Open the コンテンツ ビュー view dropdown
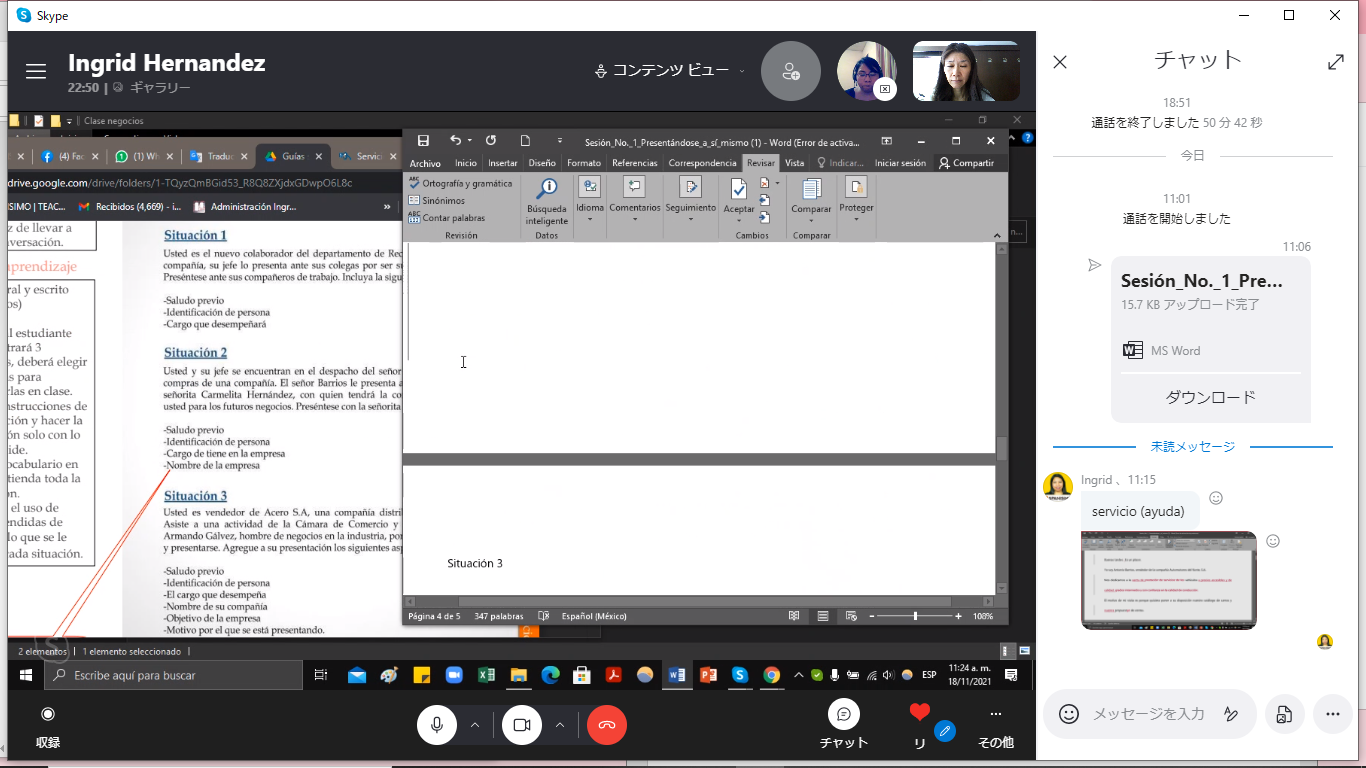The width and height of the screenshot is (1366, 768). (x=669, y=71)
